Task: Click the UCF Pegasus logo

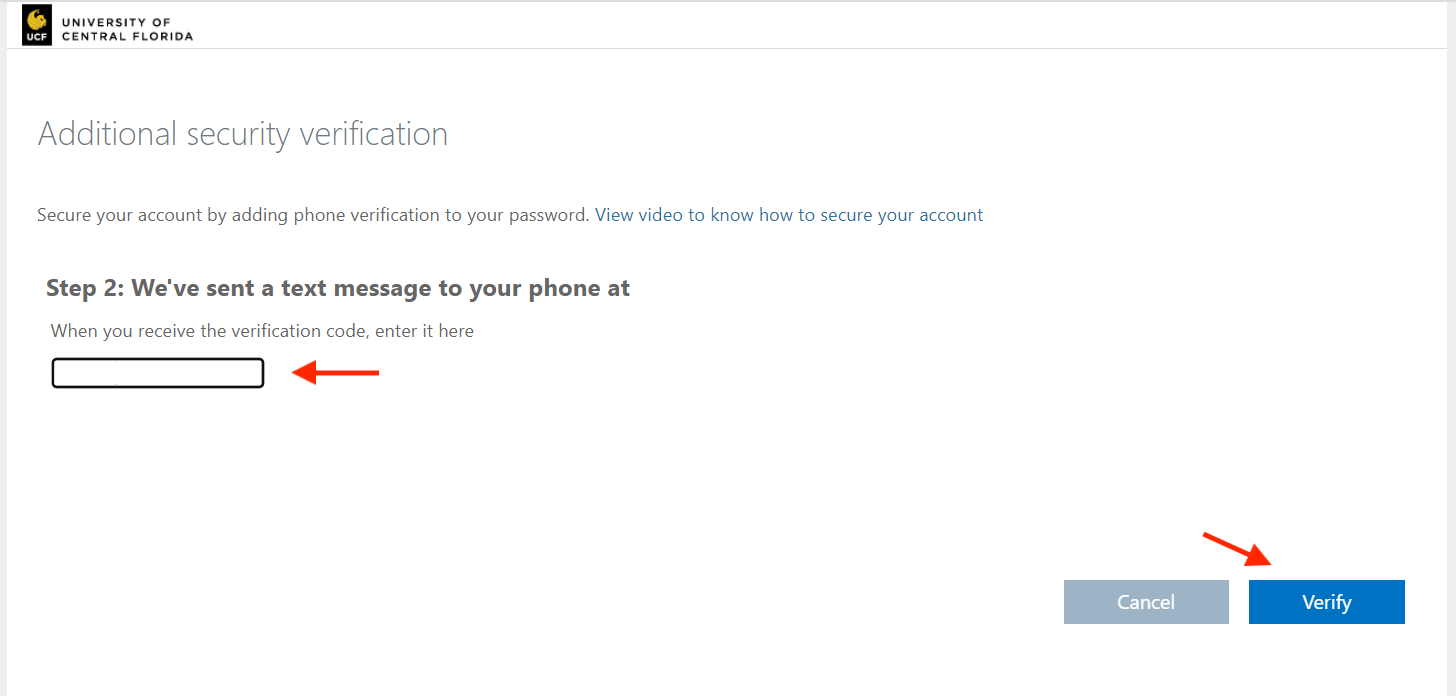Action: coord(36,25)
